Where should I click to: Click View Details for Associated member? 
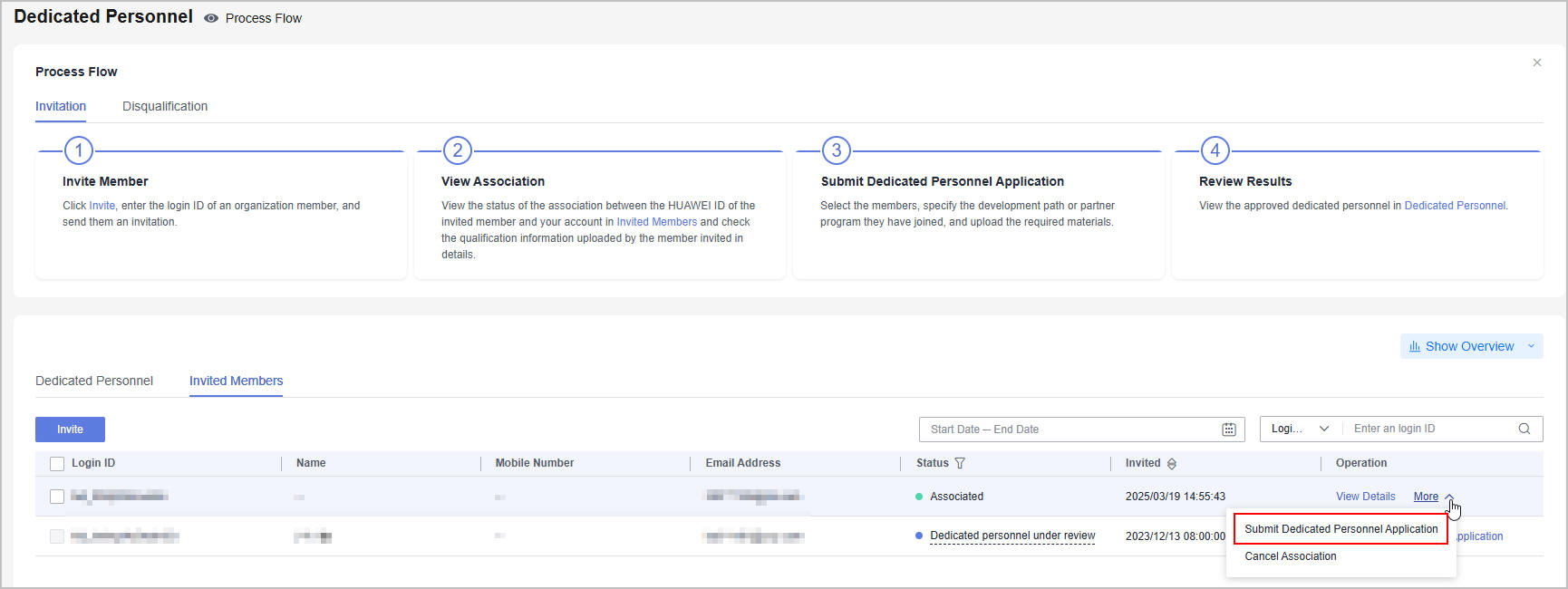click(x=1365, y=497)
